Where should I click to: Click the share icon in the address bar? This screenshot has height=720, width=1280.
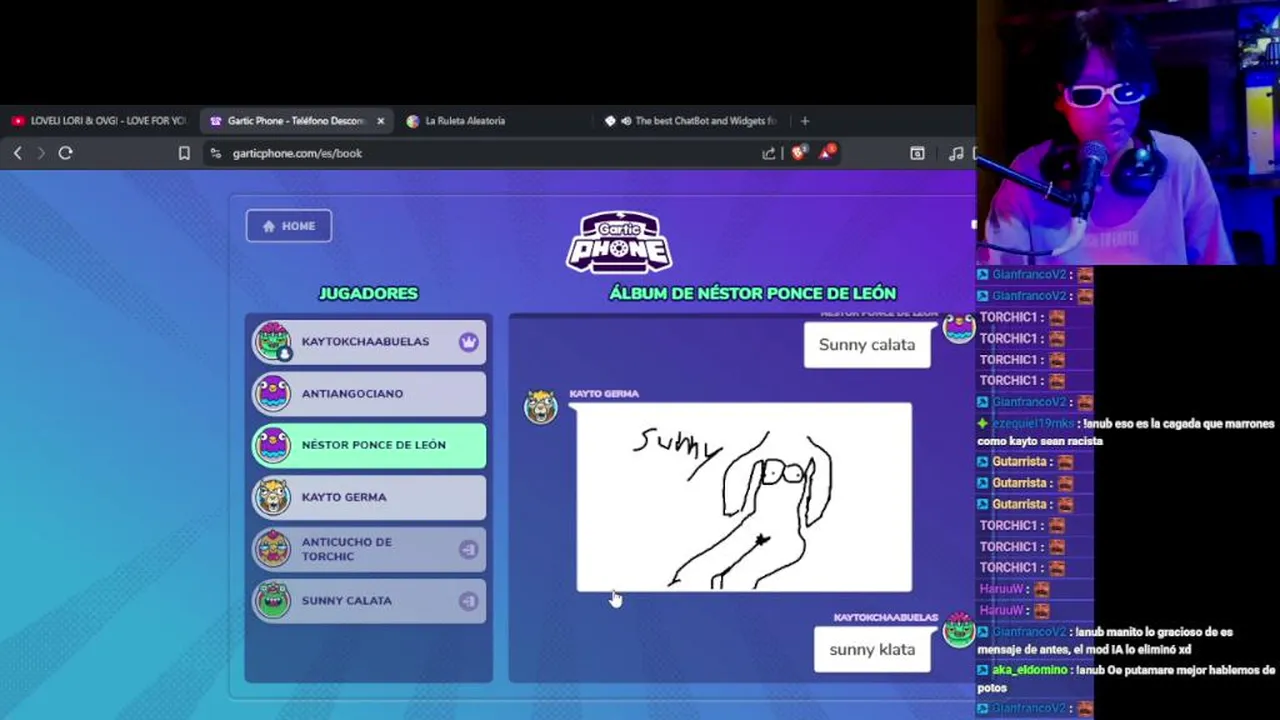coord(769,153)
